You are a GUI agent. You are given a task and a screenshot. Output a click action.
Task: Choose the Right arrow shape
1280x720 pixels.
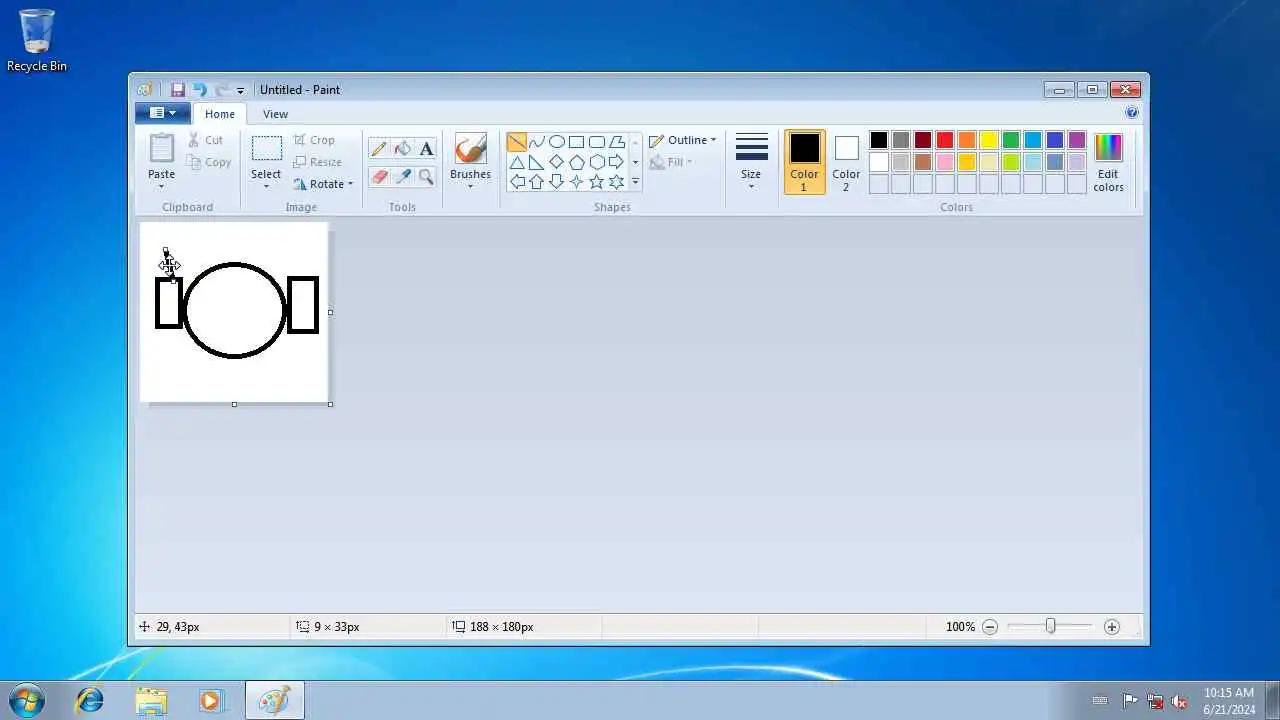tap(617, 162)
